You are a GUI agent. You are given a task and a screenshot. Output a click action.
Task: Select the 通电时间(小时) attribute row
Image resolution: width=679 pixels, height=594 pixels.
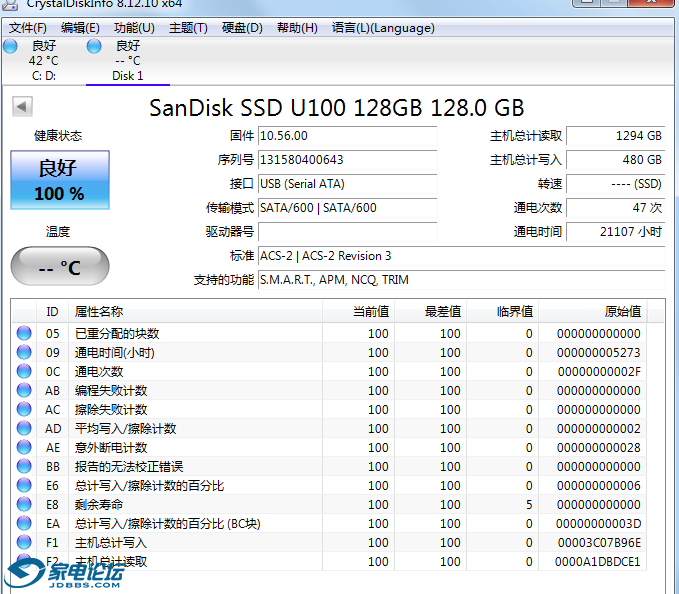click(329, 352)
